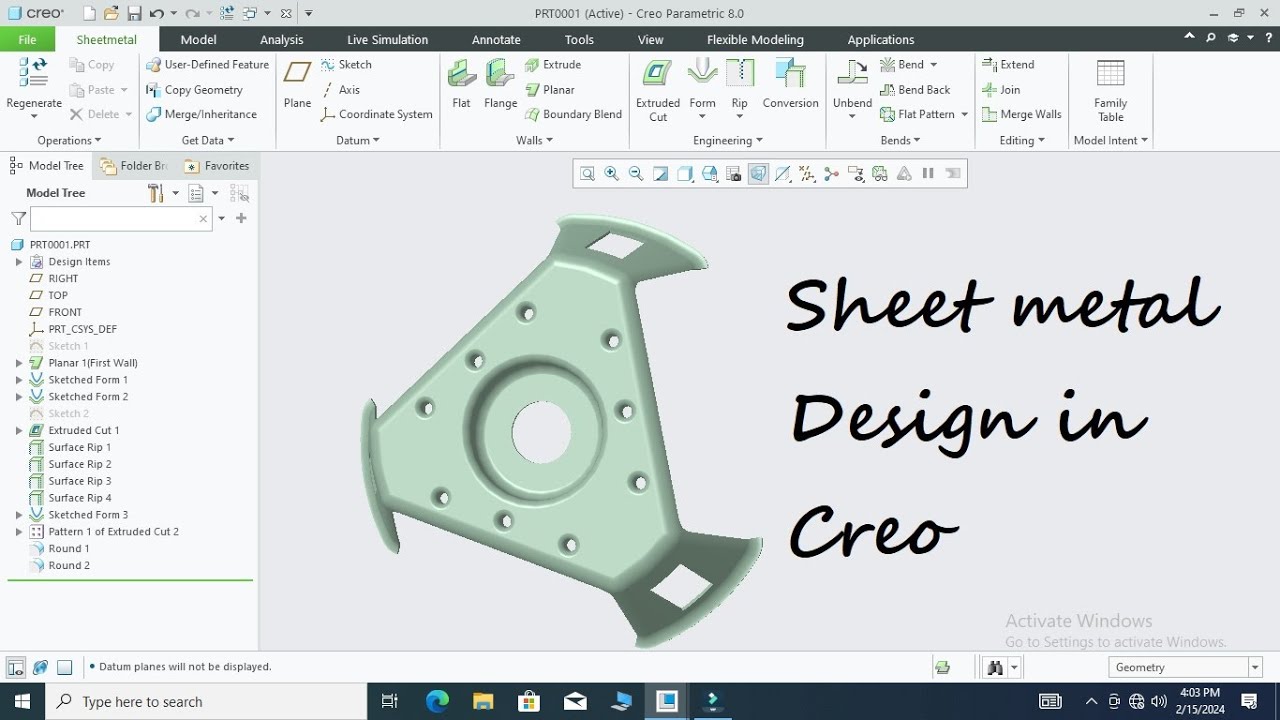
Task: Open a file with the folder icon
Action: pyautogui.click(x=111, y=13)
